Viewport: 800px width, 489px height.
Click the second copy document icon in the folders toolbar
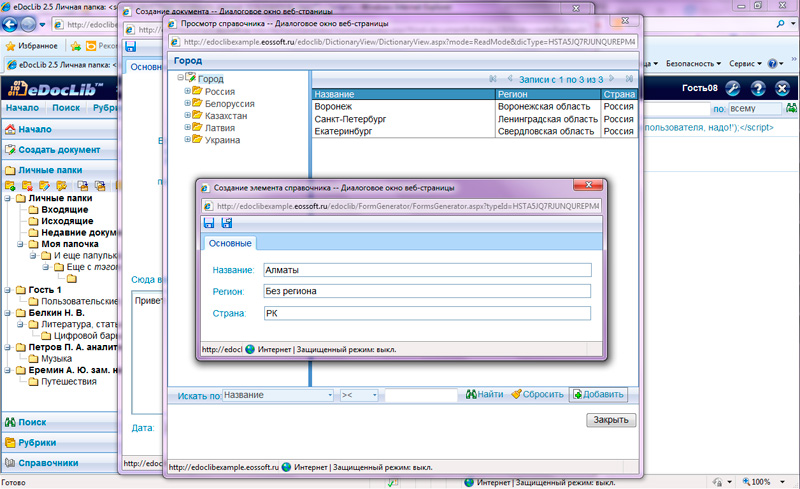point(100,186)
